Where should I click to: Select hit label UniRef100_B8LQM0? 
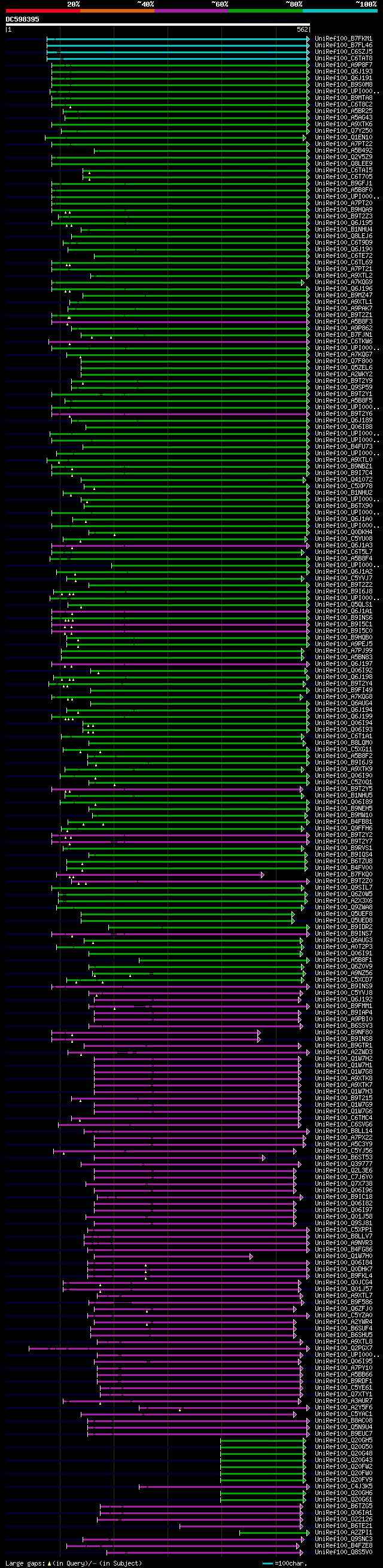(344, 743)
